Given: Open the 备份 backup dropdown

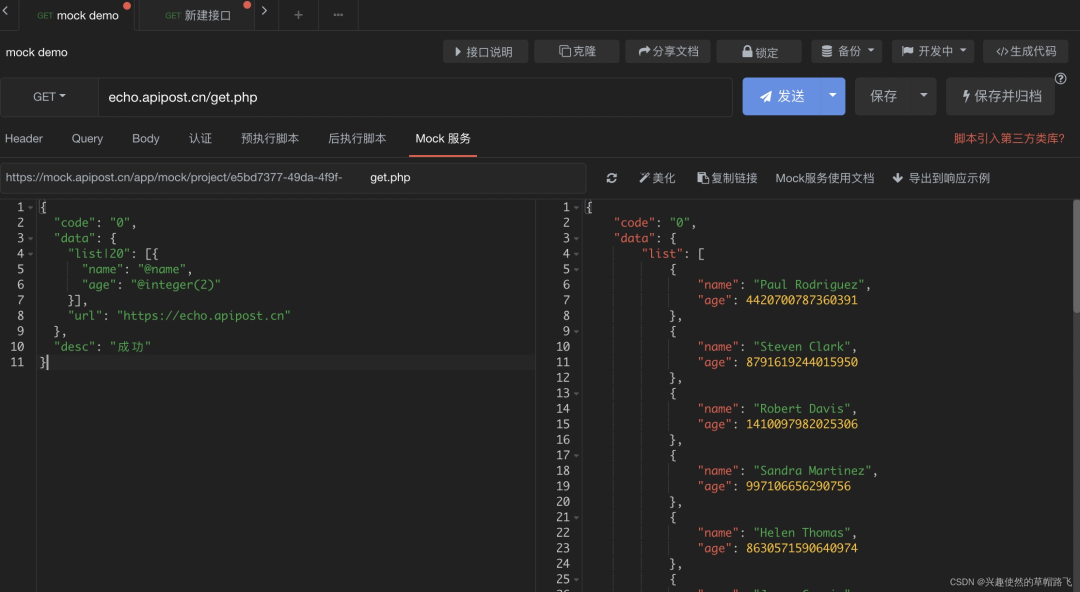Looking at the screenshot, I should coord(847,51).
